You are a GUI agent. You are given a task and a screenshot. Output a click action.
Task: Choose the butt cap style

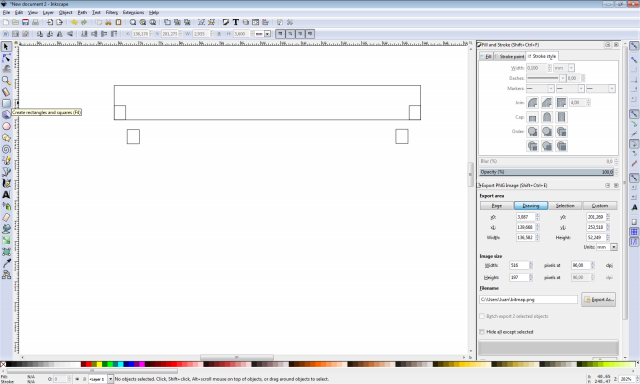tap(532, 117)
